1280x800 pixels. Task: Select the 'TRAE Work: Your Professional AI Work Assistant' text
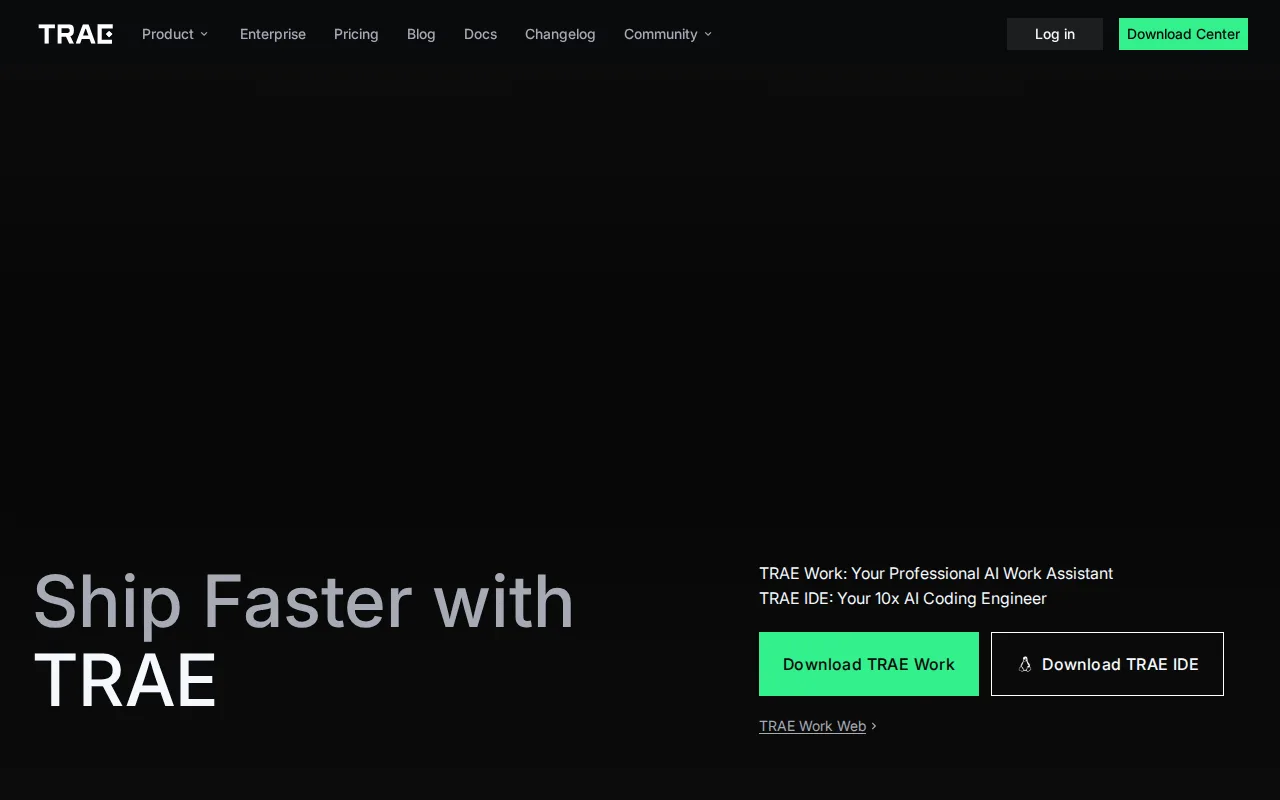click(936, 573)
